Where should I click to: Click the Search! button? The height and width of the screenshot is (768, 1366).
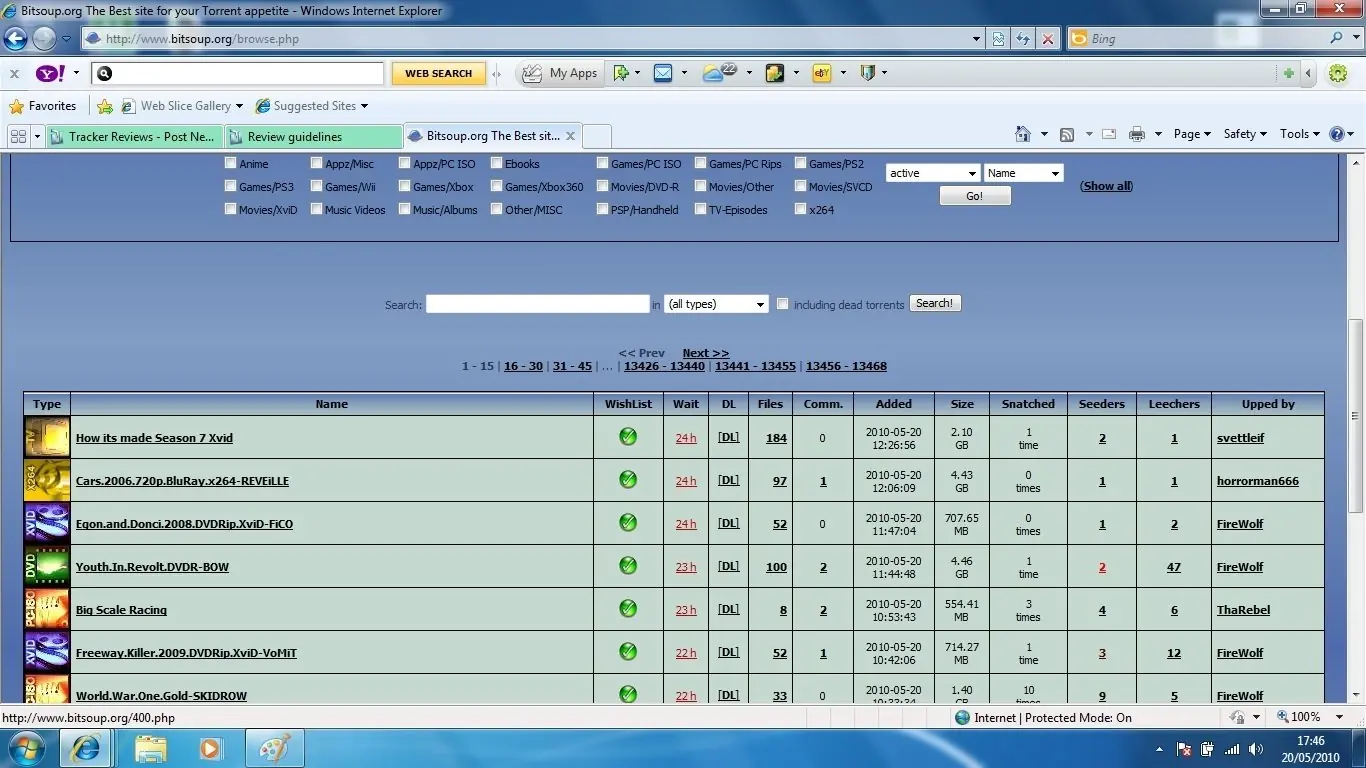pyautogui.click(x=935, y=303)
